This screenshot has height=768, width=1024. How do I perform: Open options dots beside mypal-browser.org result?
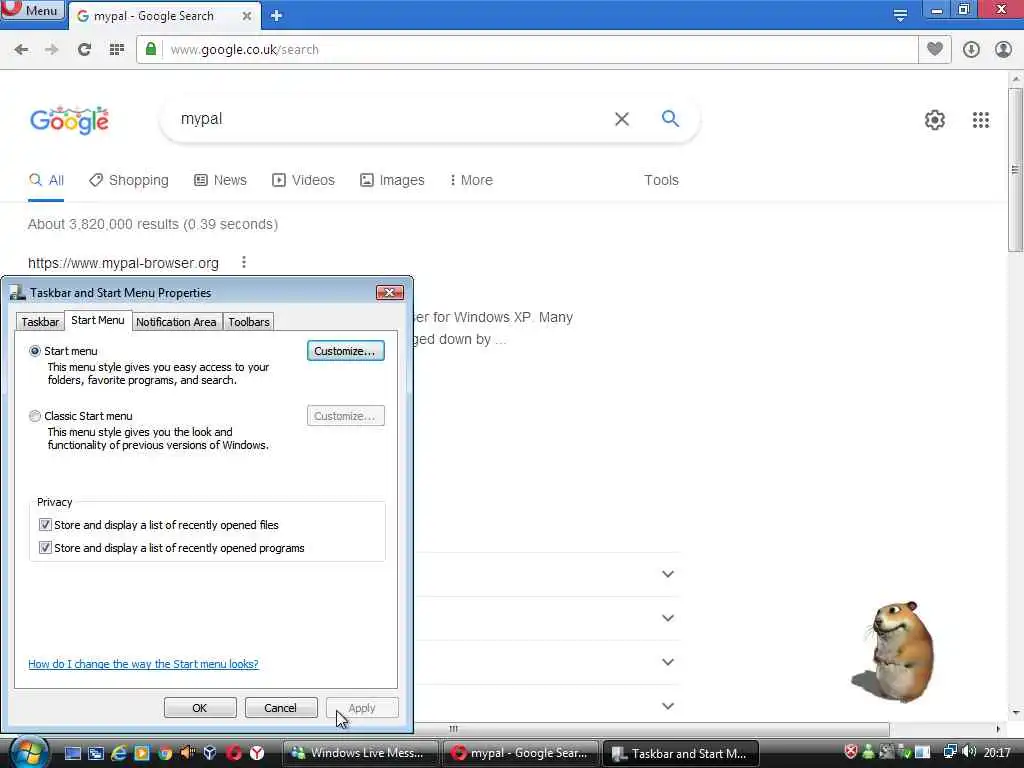[244, 263]
